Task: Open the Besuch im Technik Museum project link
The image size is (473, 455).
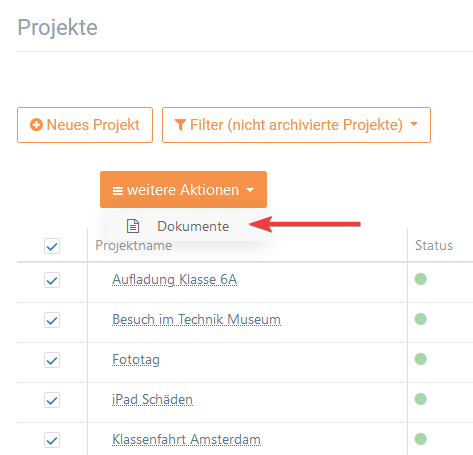Action: point(196,319)
